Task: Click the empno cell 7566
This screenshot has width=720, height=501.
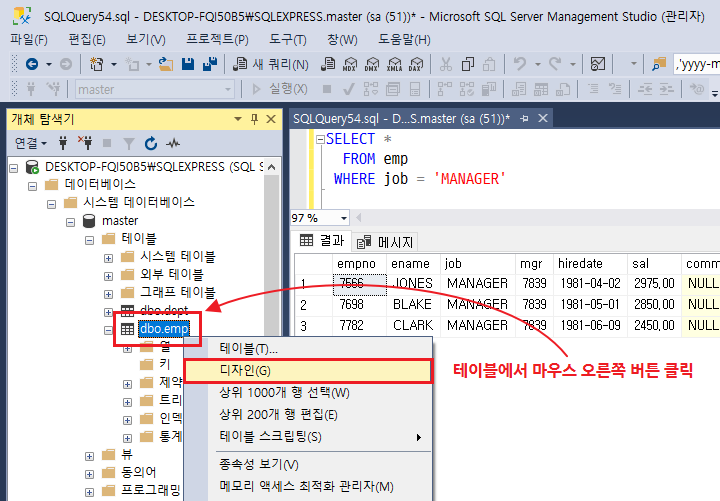Action: point(360,283)
